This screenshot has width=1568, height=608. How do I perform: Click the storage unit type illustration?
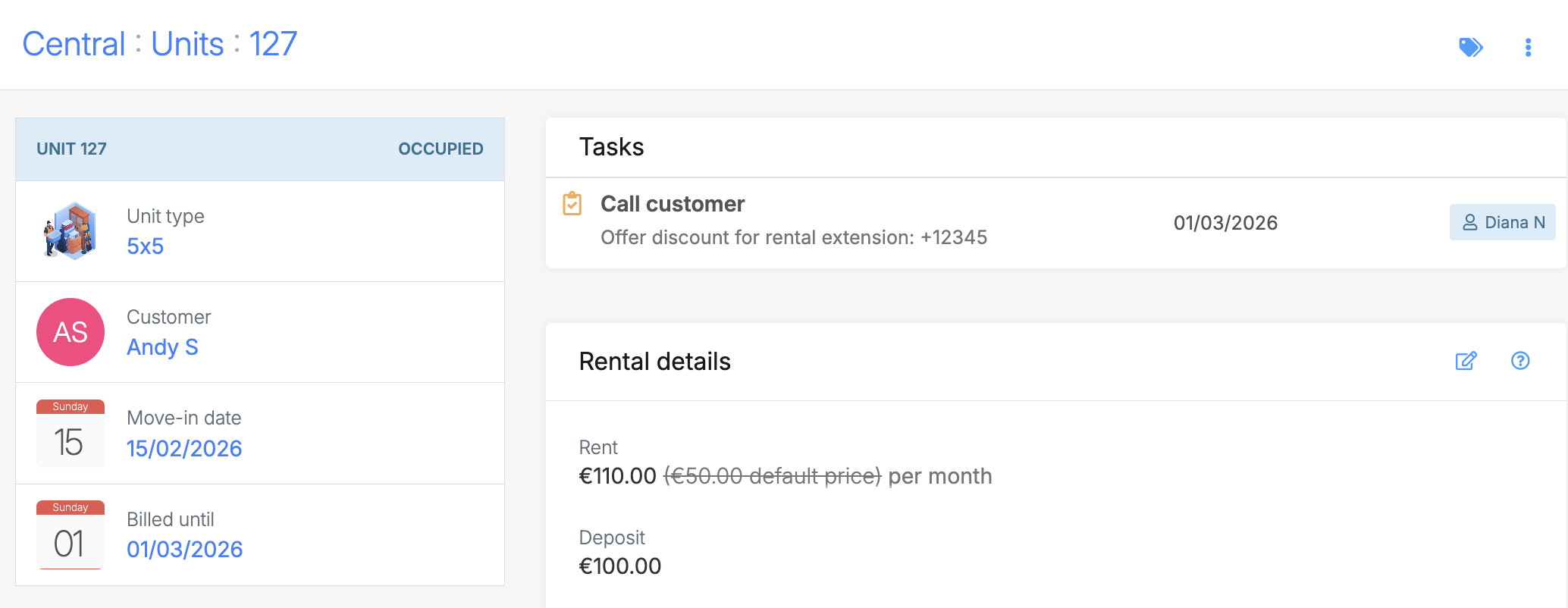tap(71, 231)
